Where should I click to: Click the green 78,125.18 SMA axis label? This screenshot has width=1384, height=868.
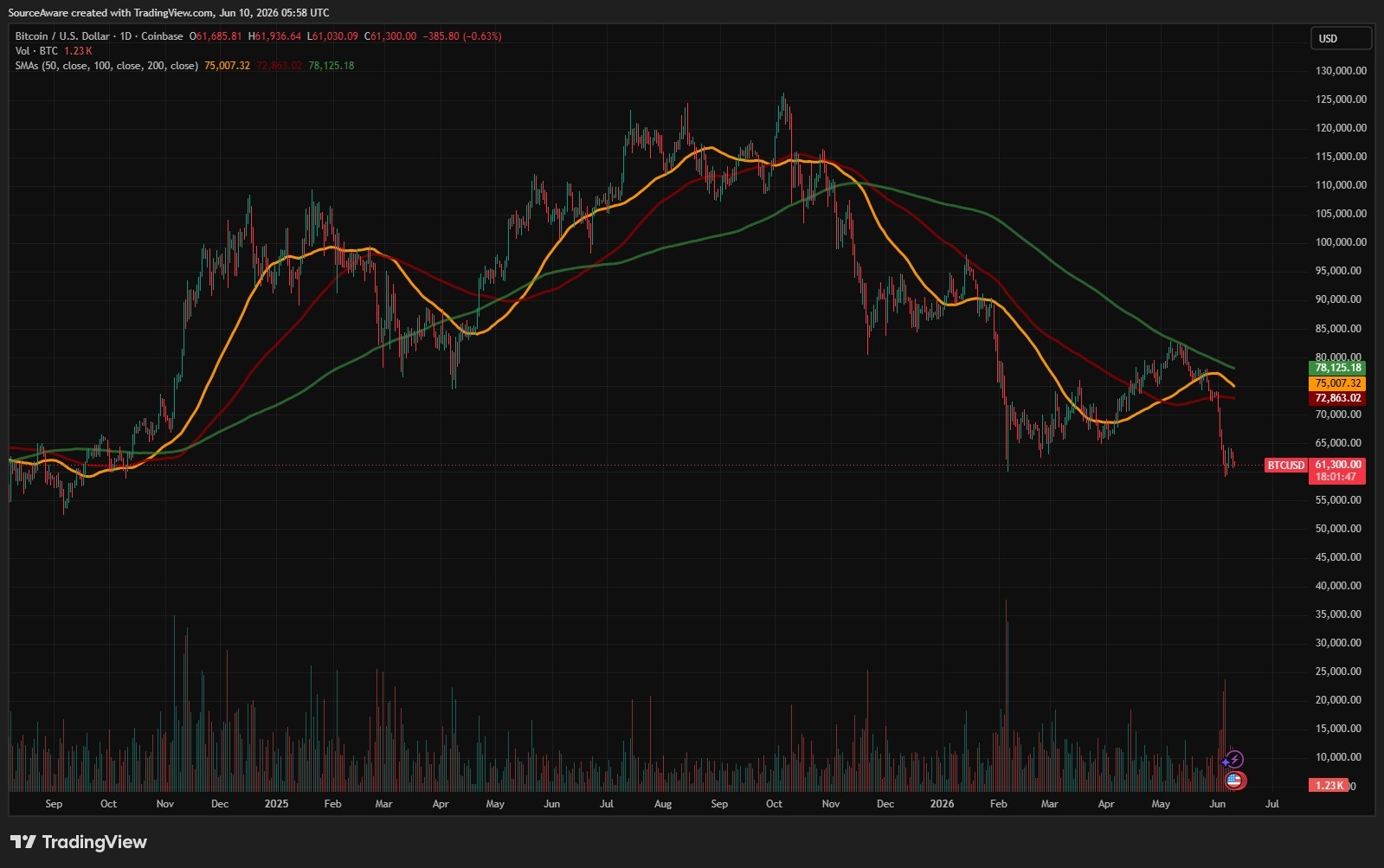(1337, 368)
